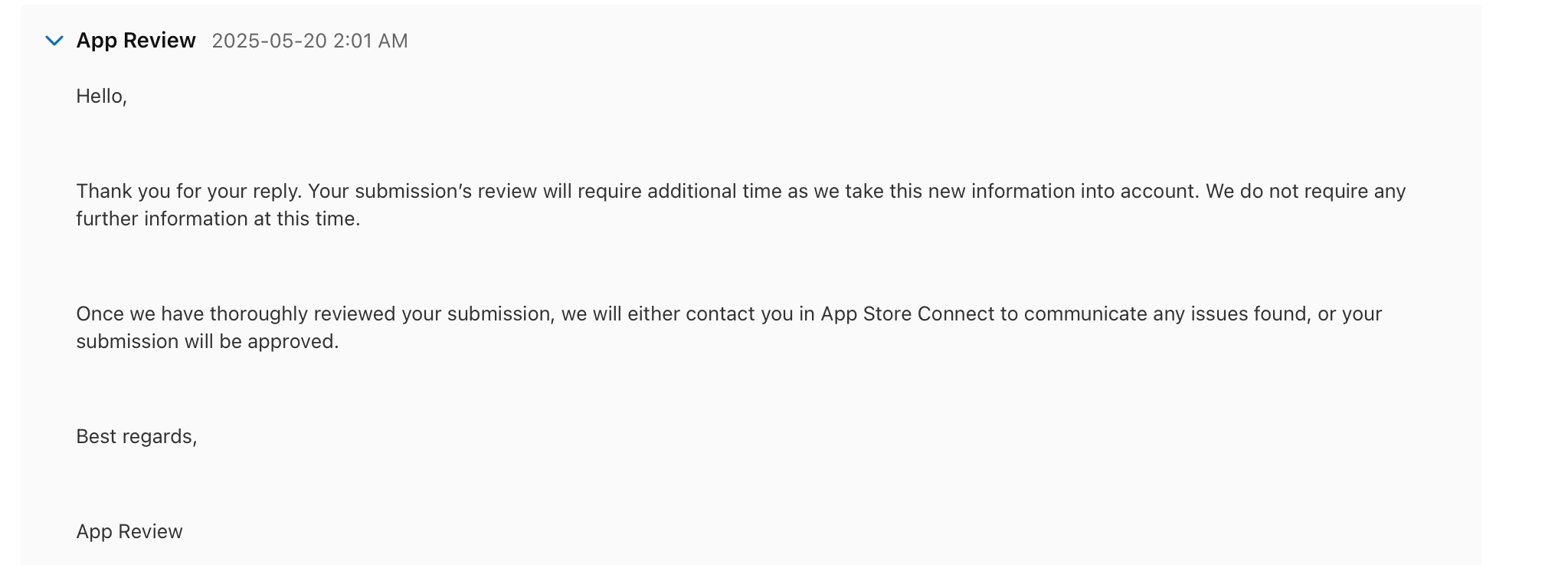
Task: Click "communicate any issues found" text
Action: click(1164, 314)
